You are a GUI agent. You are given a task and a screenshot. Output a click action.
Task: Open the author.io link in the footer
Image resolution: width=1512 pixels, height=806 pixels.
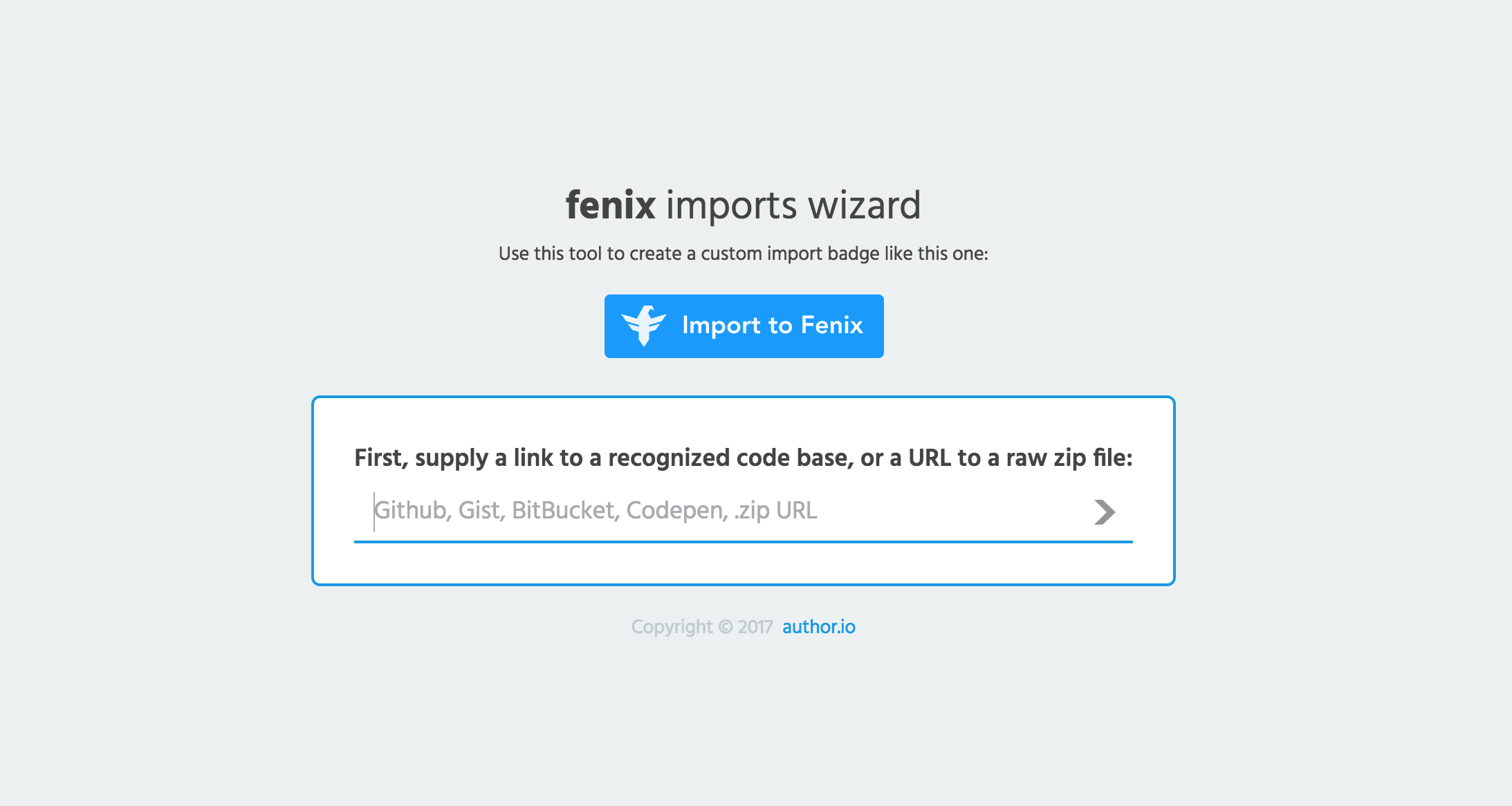[x=819, y=626]
